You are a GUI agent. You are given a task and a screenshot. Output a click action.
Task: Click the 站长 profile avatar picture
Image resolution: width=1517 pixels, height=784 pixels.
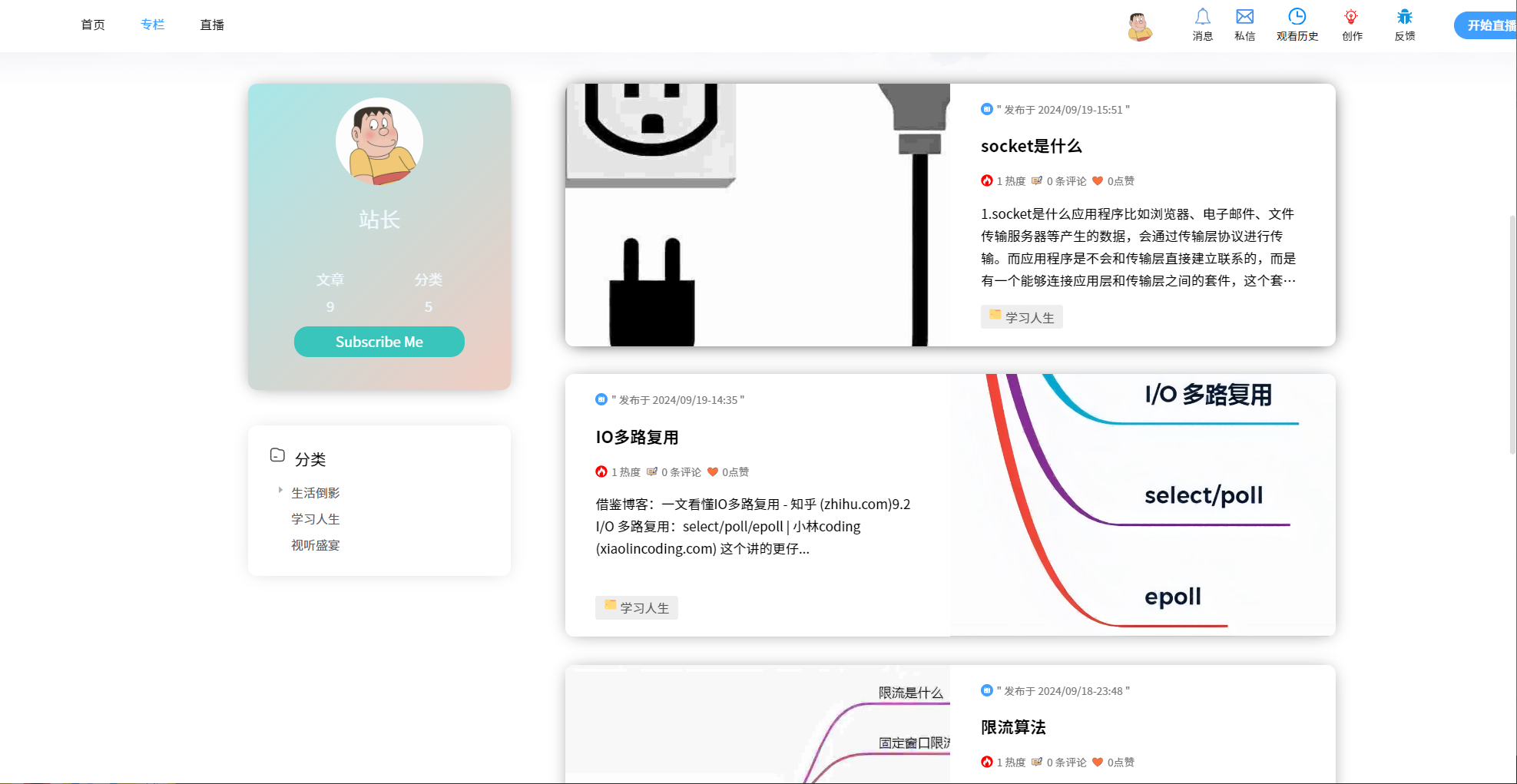coord(379,141)
